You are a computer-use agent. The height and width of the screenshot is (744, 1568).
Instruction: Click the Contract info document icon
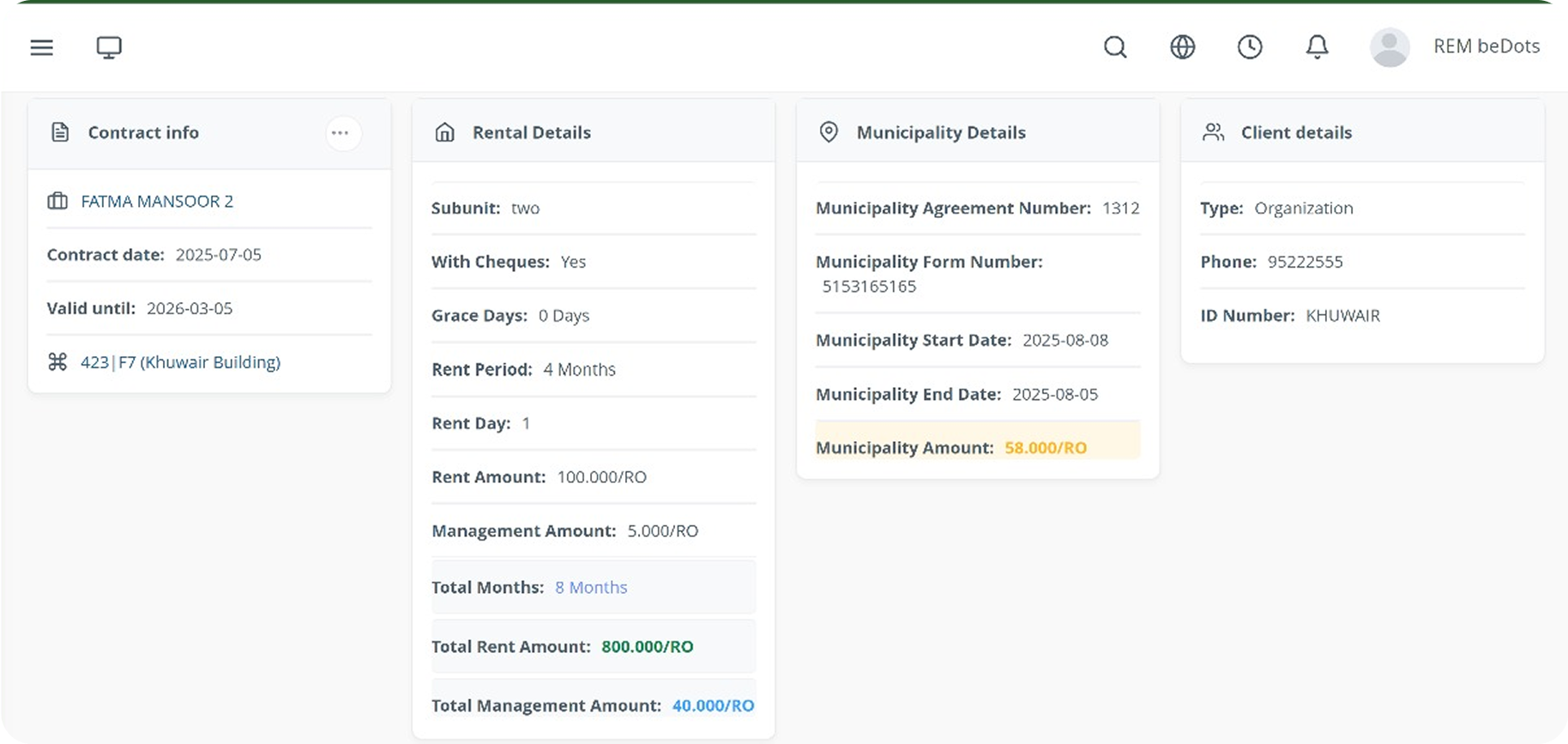coord(60,132)
